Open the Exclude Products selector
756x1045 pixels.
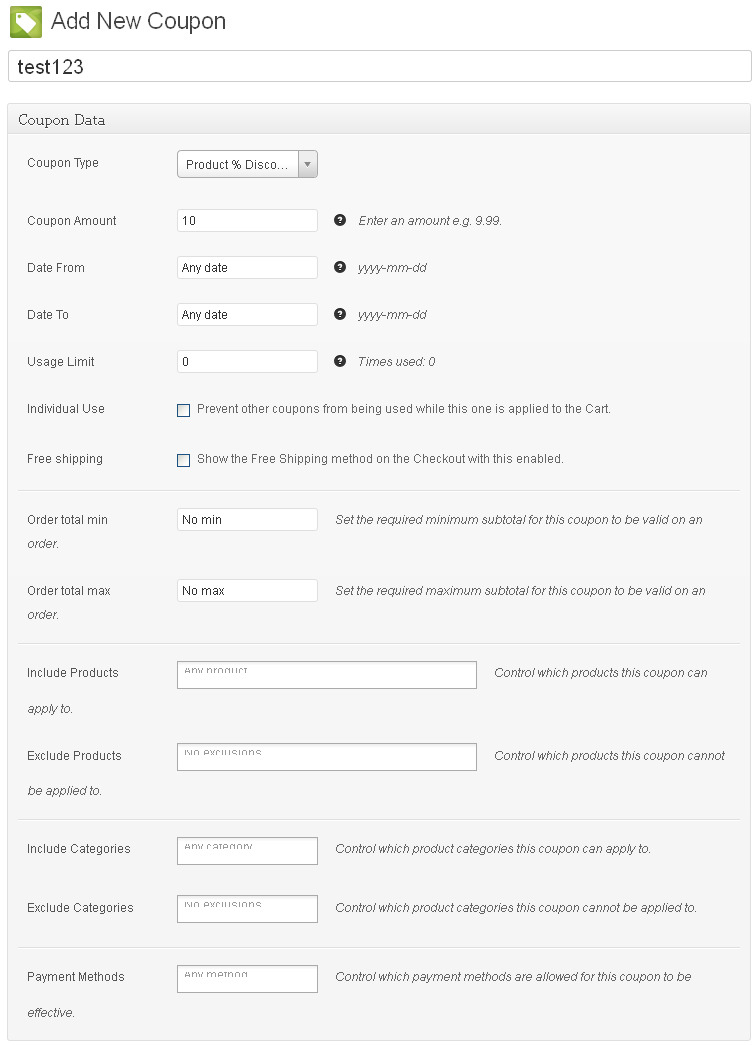[x=326, y=757]
